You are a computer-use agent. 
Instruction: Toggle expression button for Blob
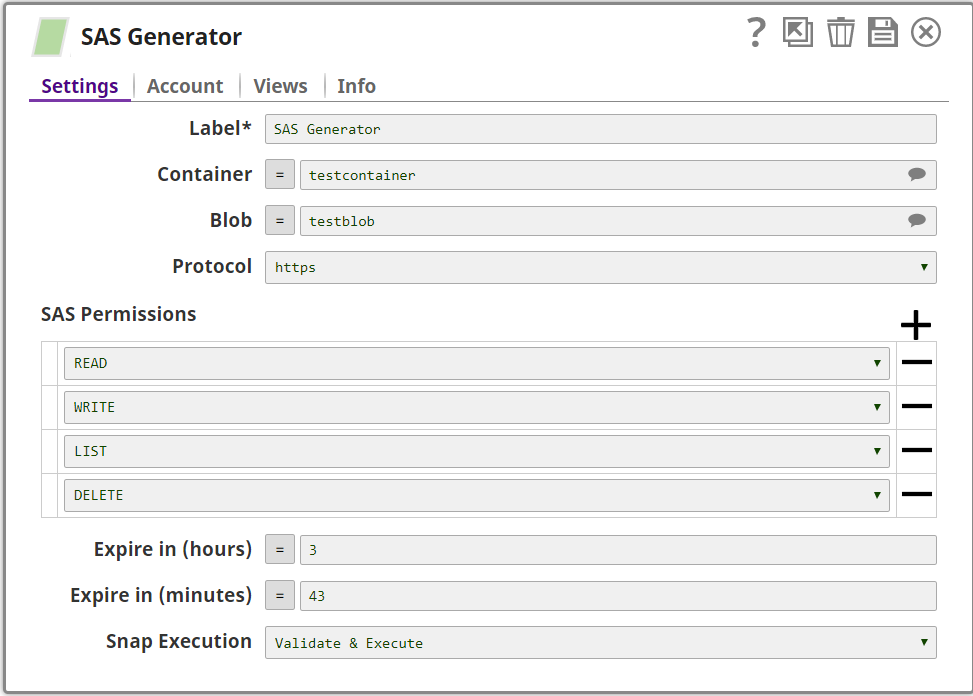click(x=280, y=221)
